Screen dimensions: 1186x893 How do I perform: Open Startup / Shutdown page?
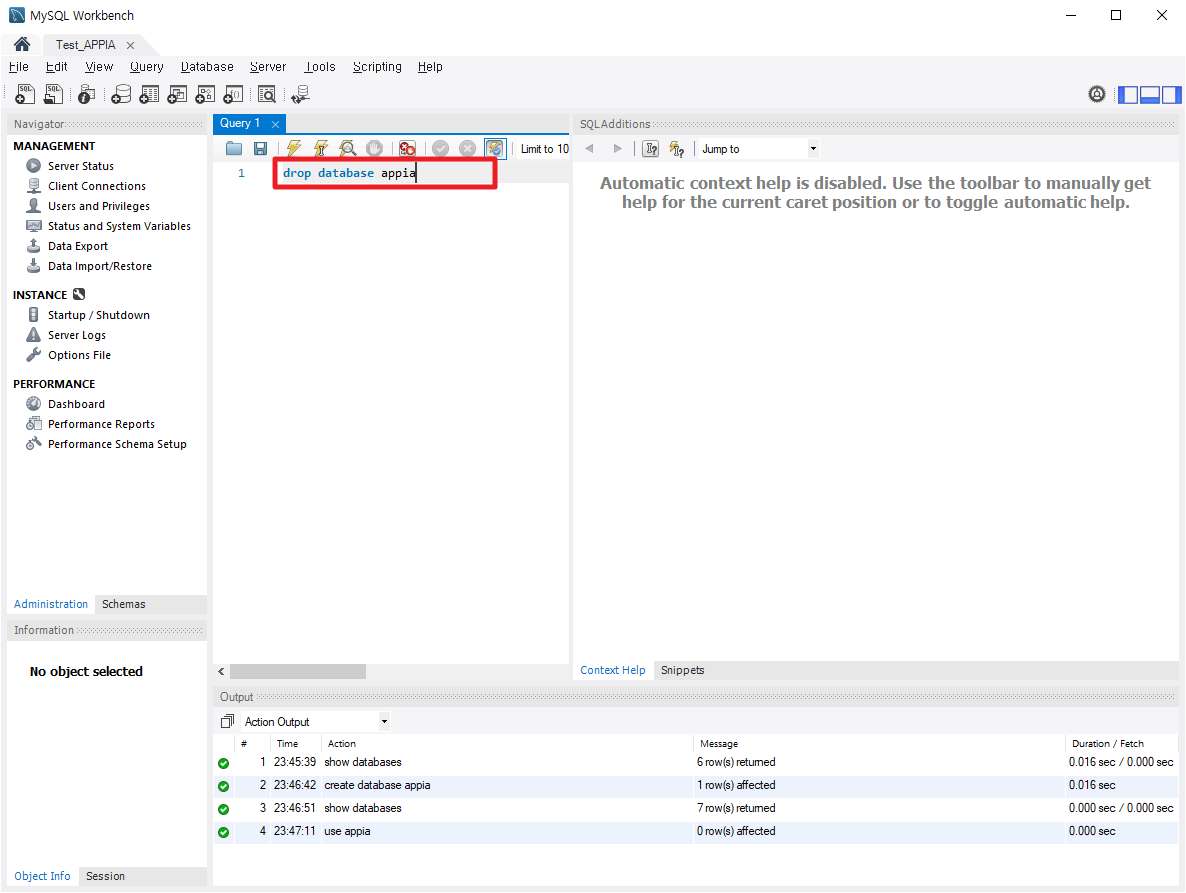[x=99, y=315]
